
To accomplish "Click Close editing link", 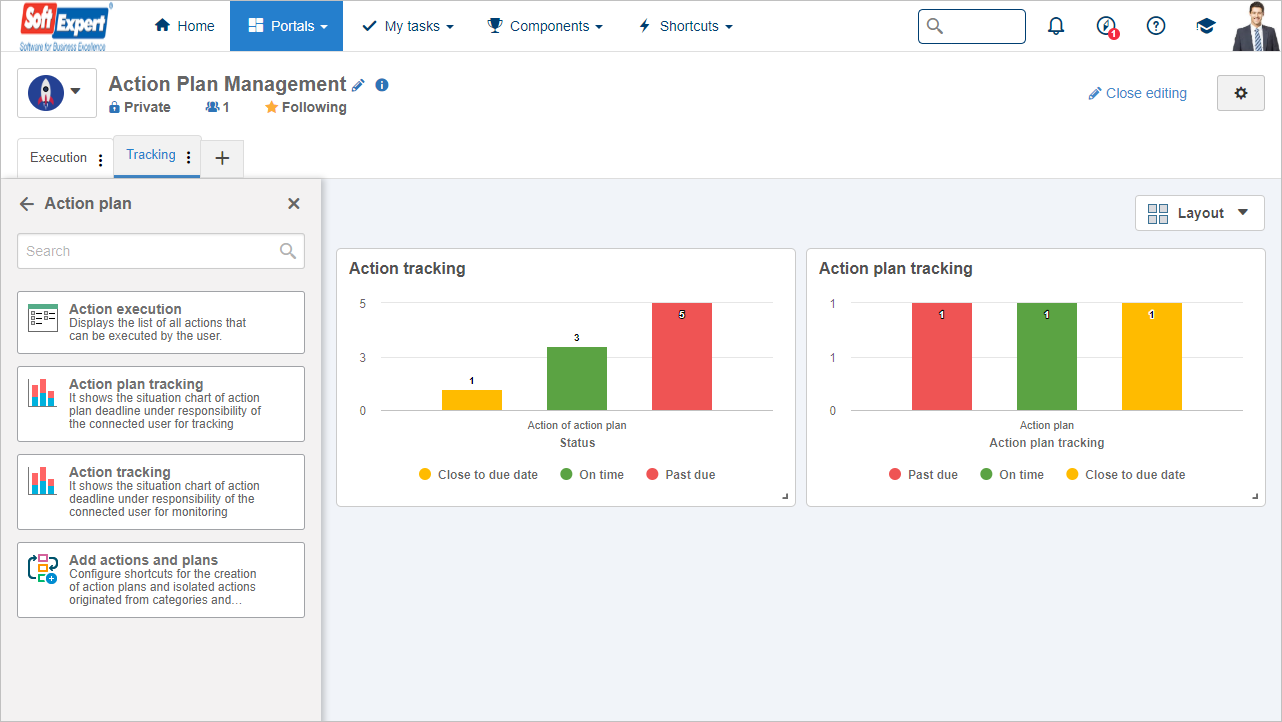I will click(x=1138, y=93).
